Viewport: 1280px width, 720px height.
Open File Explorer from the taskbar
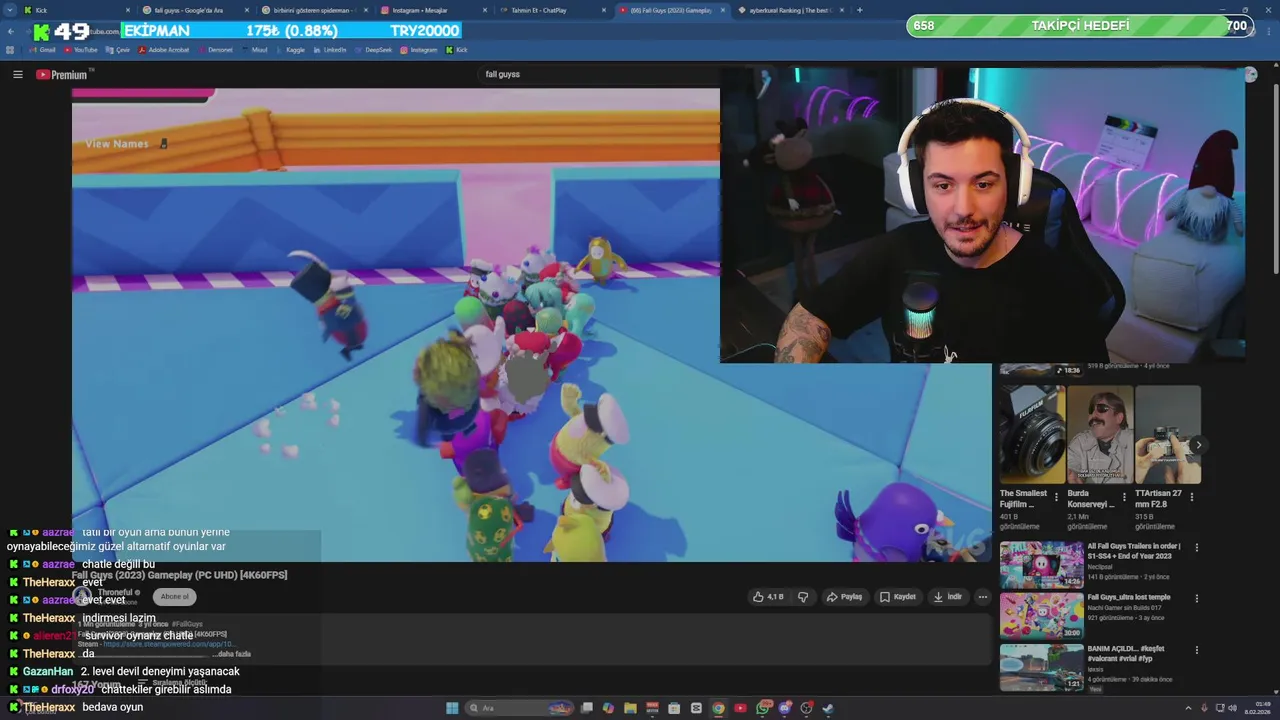tap(630, 708)
